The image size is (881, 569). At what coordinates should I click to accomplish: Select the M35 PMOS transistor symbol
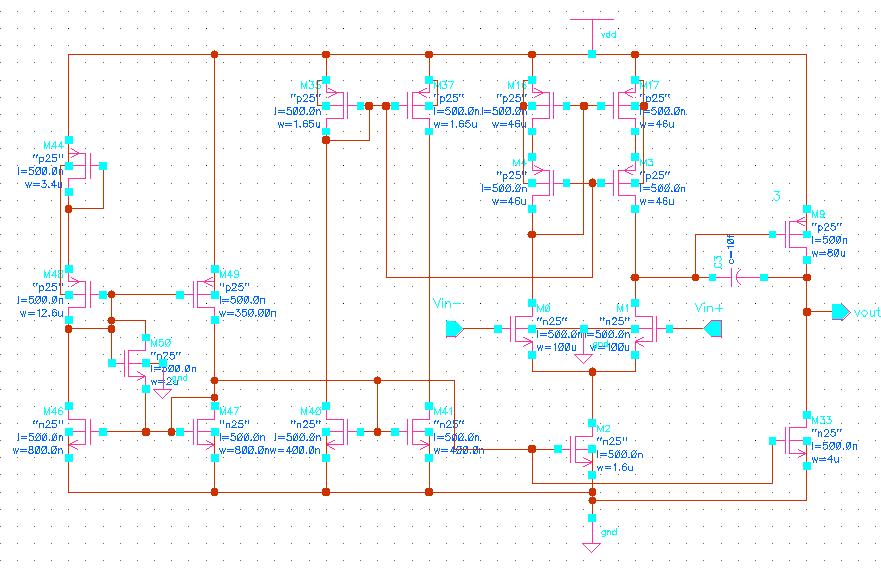(342, 106)
